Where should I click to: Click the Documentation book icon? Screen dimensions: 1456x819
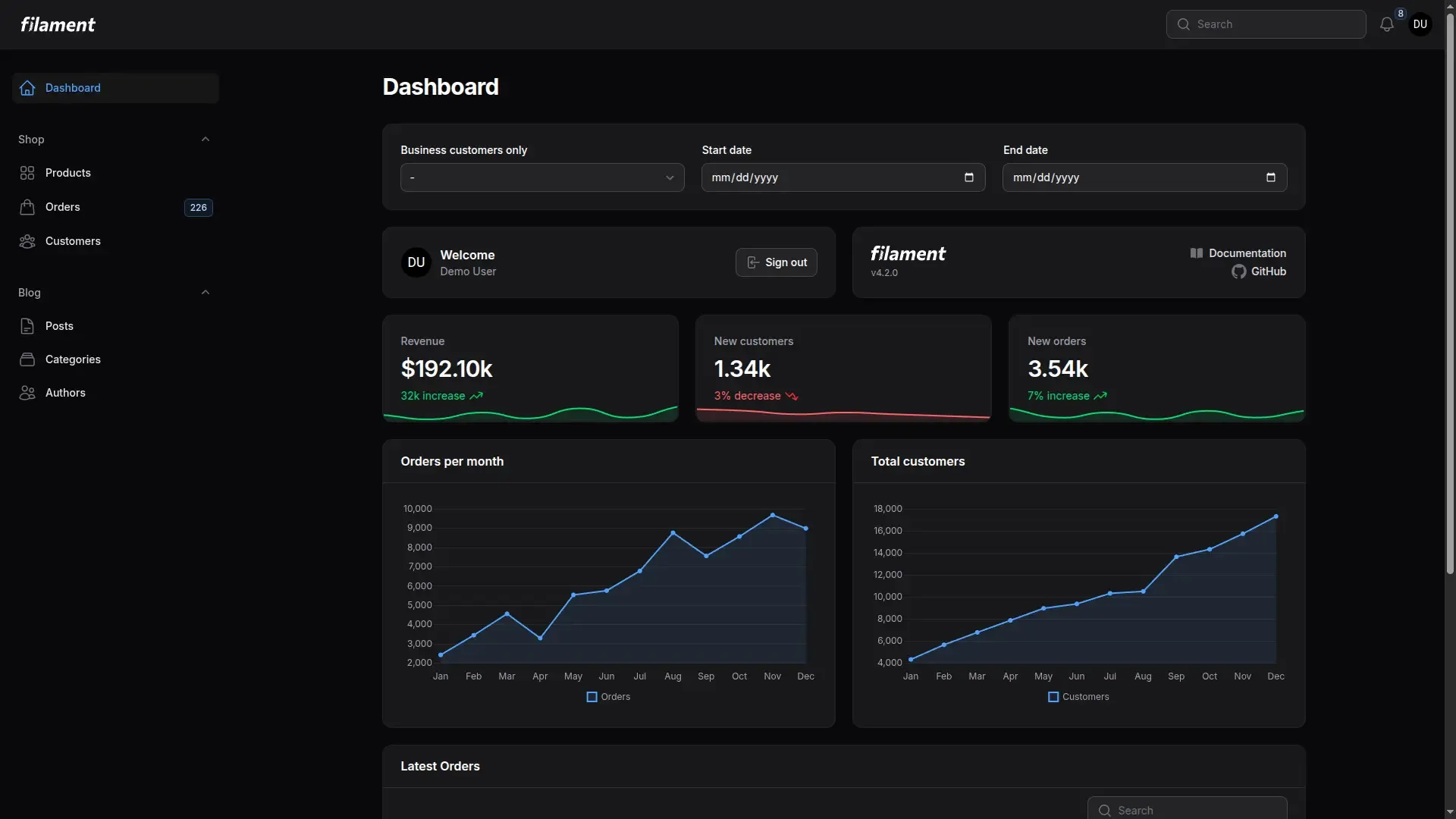pyautogui.click(x=1196, y=253)
